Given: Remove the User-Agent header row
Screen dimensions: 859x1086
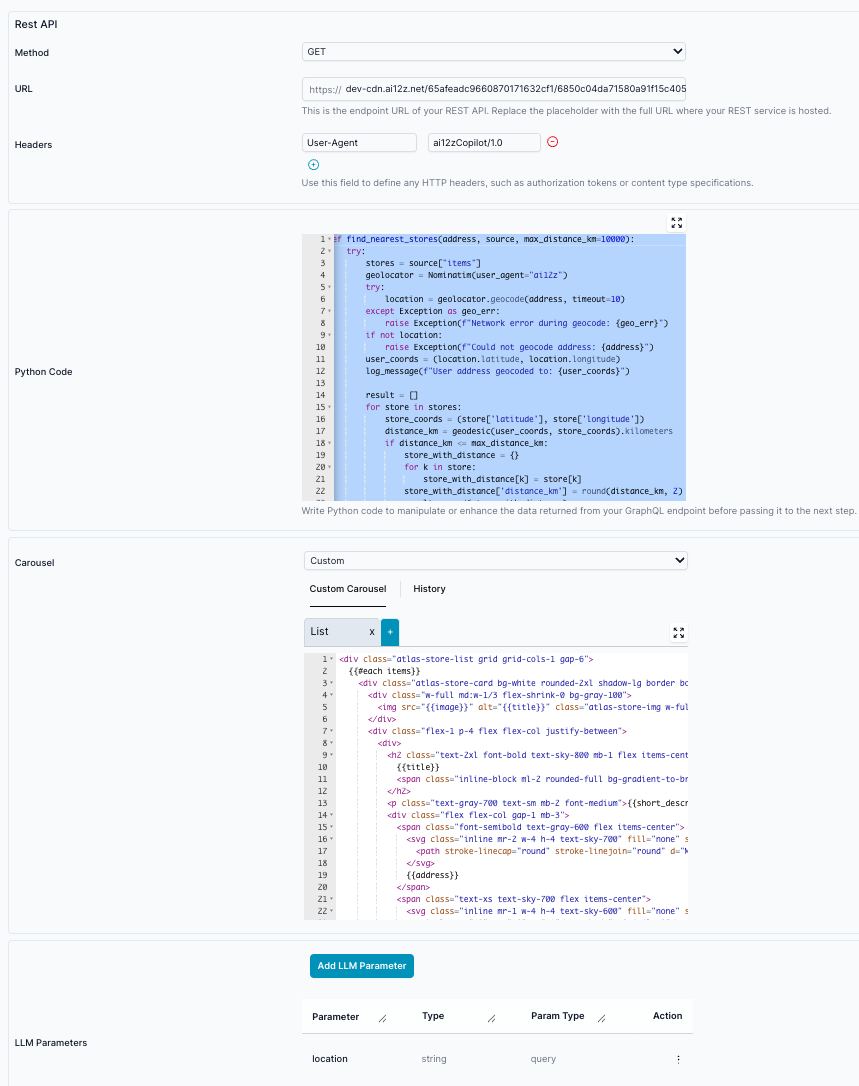Looking at the screenshot, I should (x=552, y=142).
